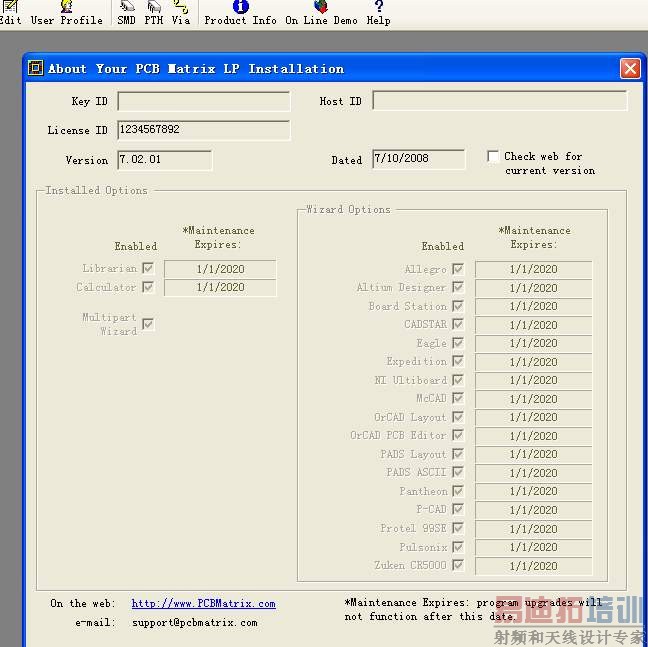Click the Pulsonix enabled checkbox
Screen dimensions: 648x647
coord(457,547)
